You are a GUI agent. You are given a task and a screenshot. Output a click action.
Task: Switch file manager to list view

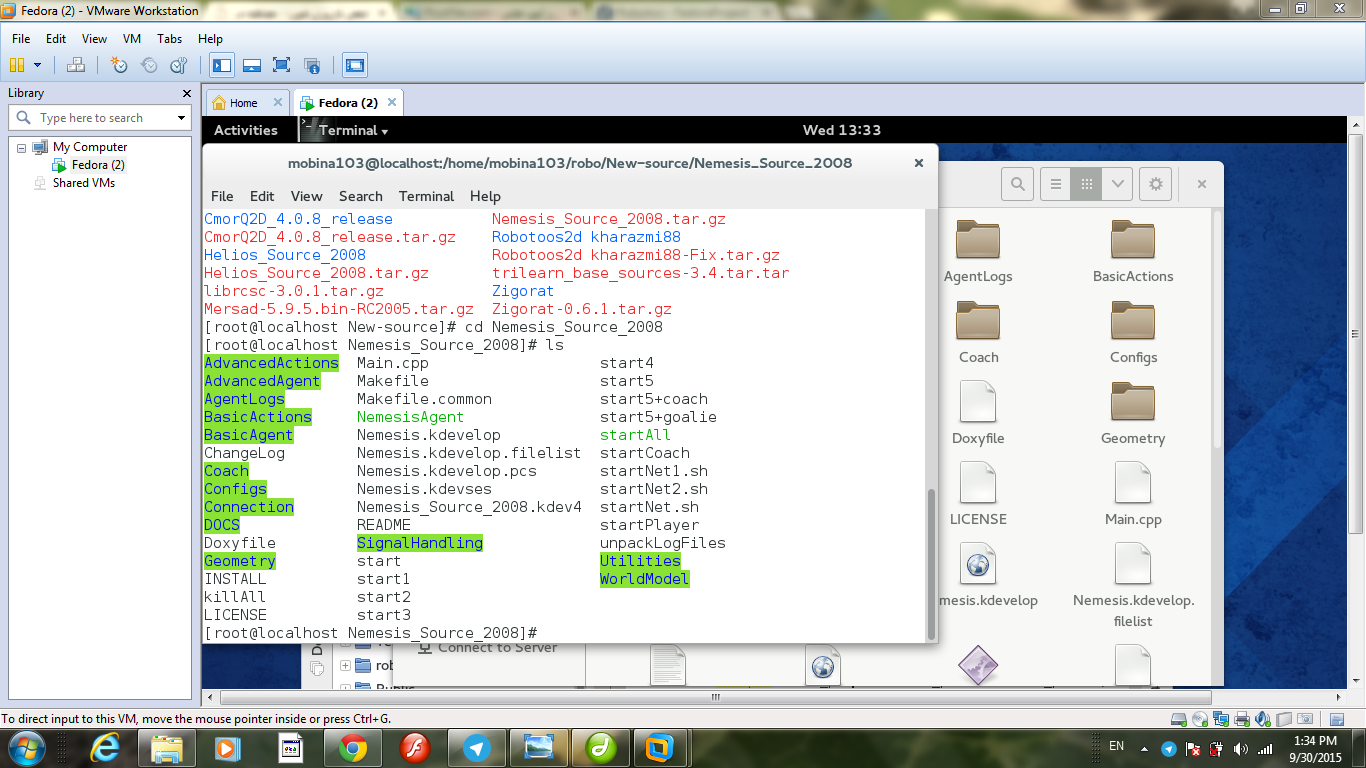(x=1055, y=184)
